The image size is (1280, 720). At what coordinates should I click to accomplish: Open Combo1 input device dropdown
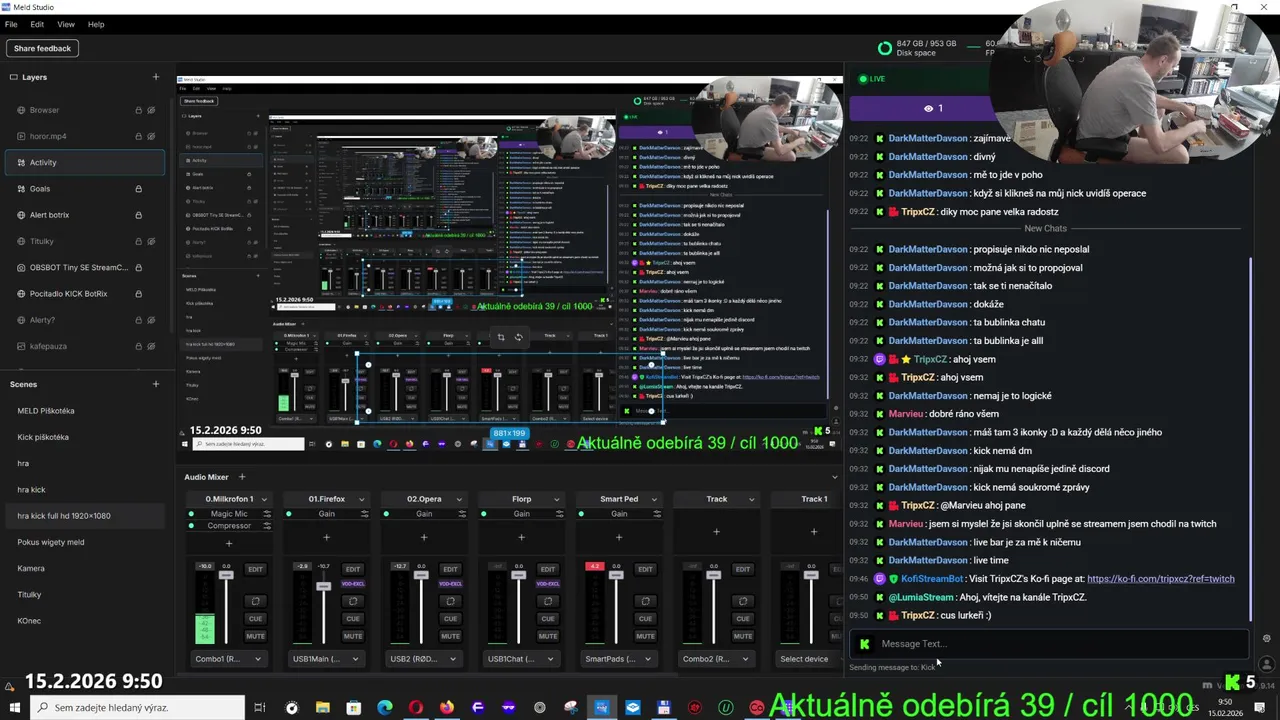point(229,659)
